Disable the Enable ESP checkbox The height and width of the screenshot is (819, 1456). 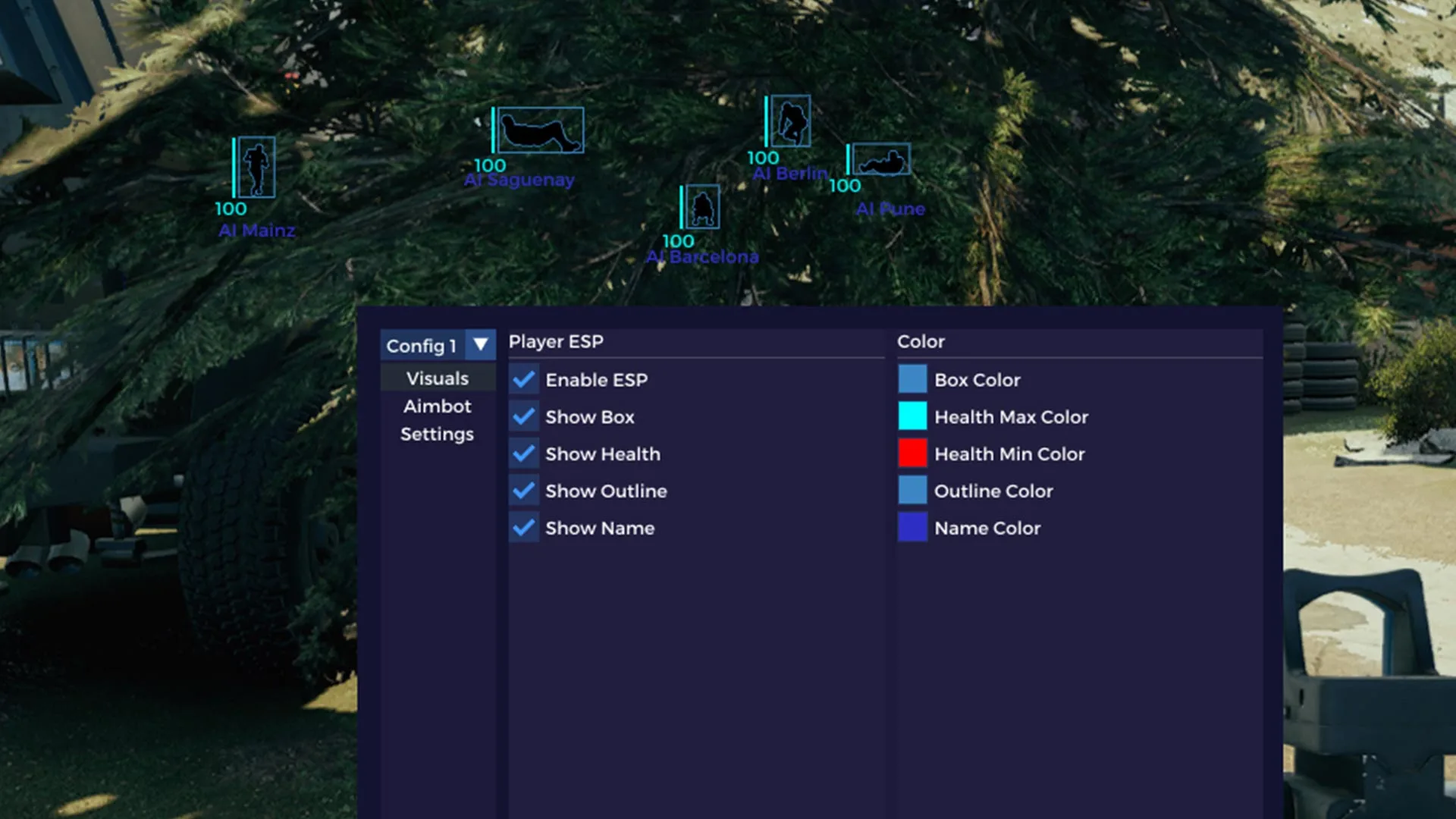point(524,379)
